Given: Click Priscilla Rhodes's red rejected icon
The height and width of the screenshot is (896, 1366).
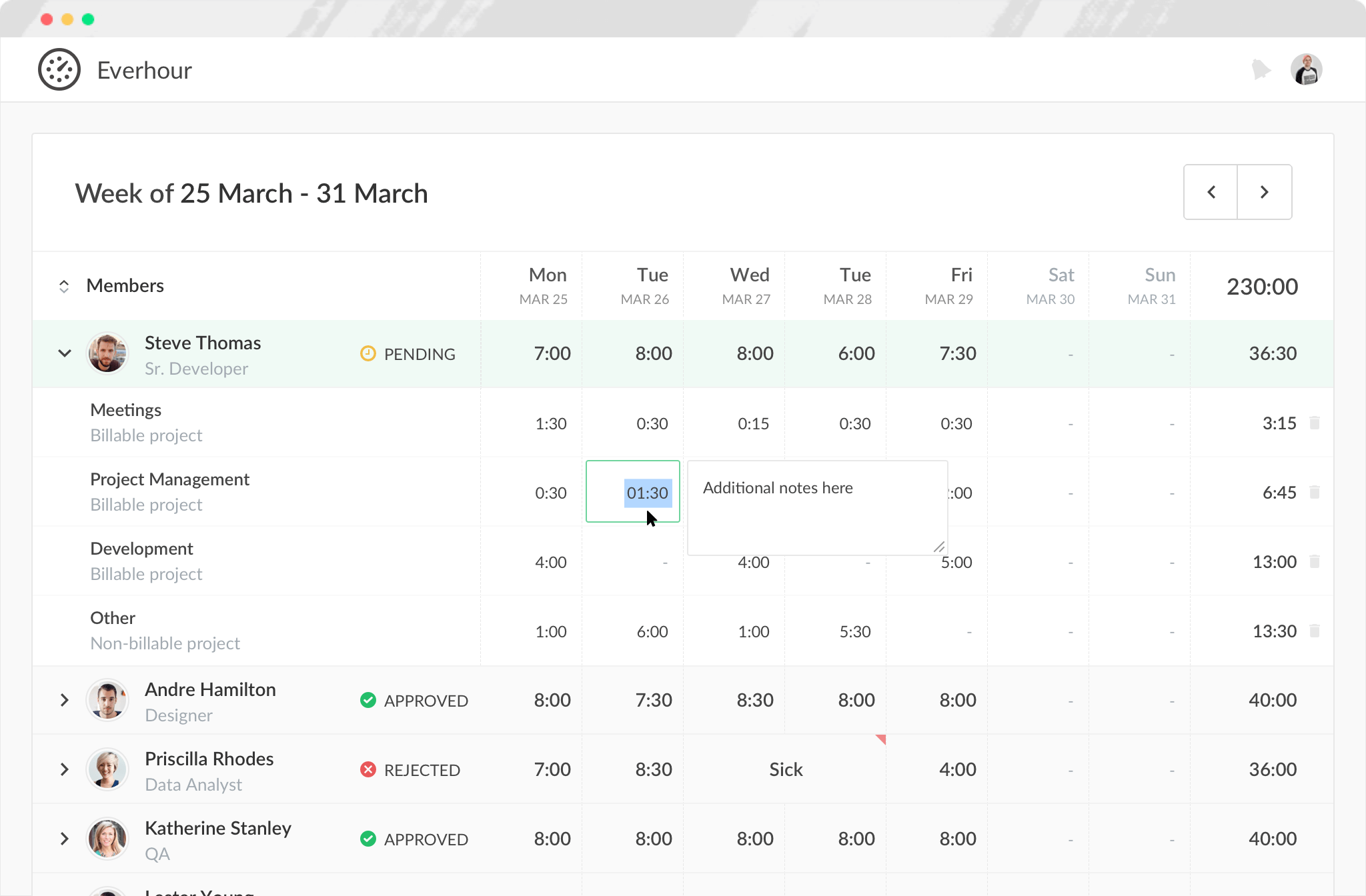Looking at the screenshot, I should [368, 769].
